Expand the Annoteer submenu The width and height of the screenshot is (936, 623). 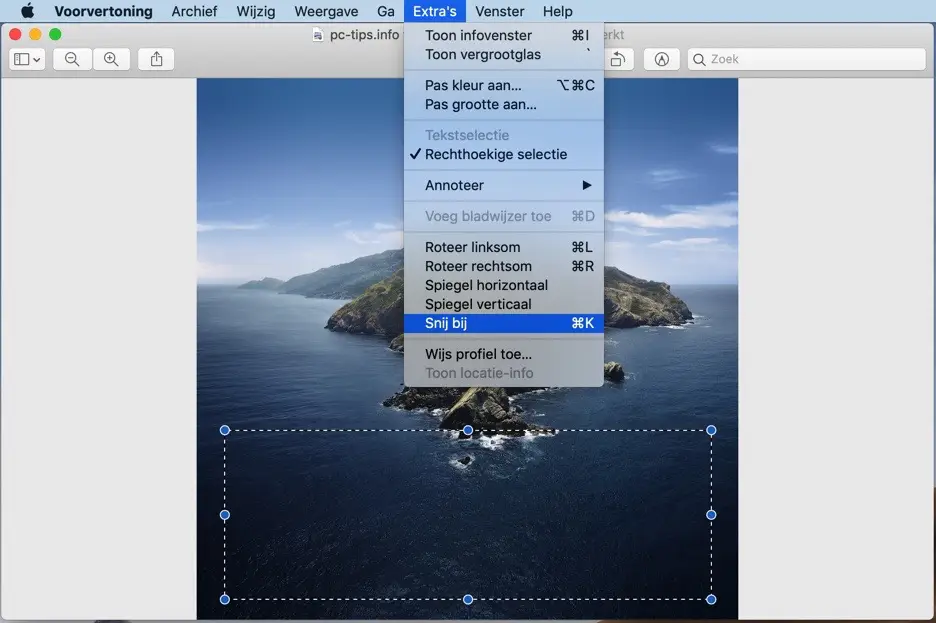click(x=504, y=185)
